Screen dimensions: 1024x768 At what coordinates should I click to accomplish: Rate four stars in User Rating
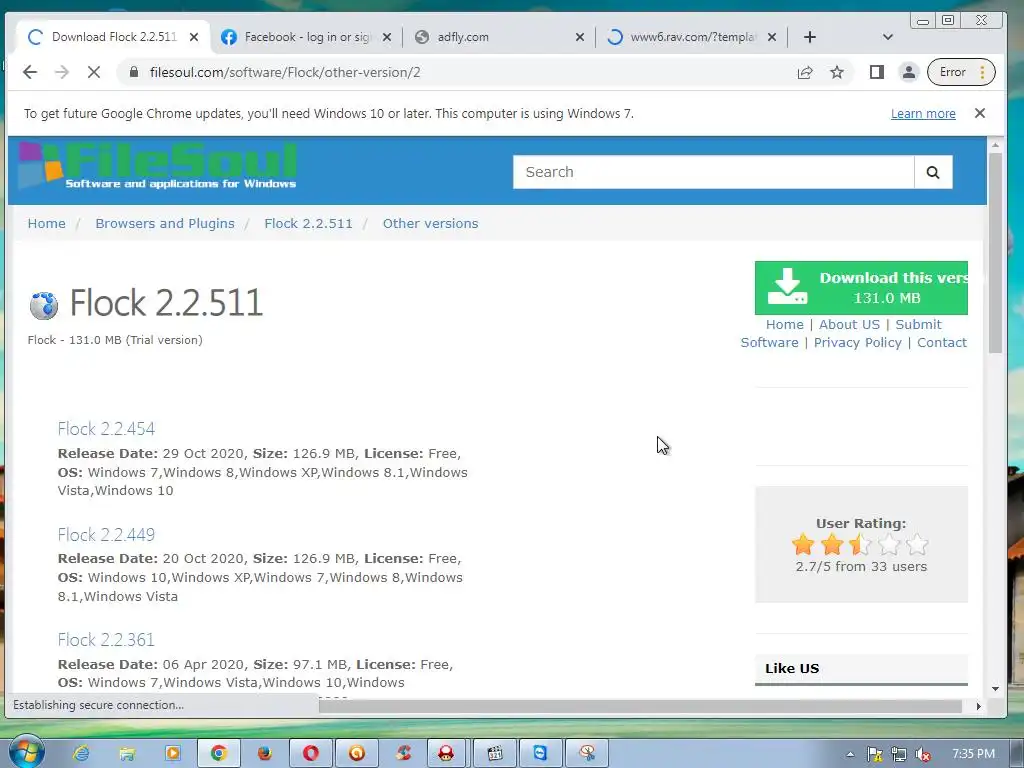point(889,544)
